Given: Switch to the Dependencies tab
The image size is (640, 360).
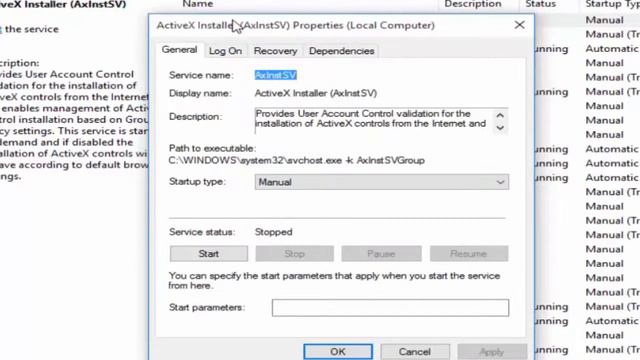Looking at the screenshot, I should 342,51.
